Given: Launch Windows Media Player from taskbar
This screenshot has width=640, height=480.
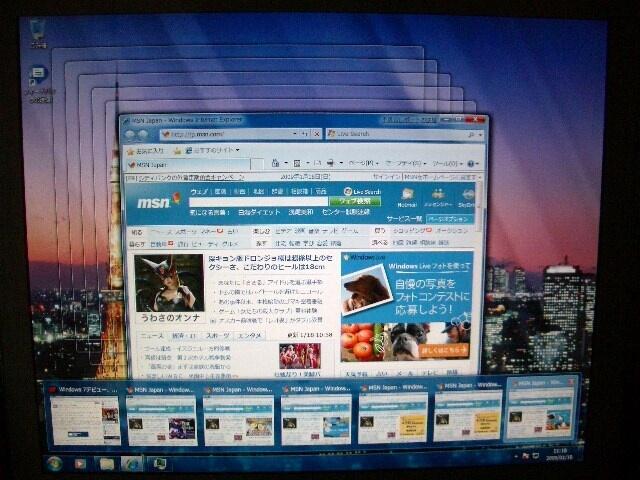Looking at the screenshot, I should 80,464.
